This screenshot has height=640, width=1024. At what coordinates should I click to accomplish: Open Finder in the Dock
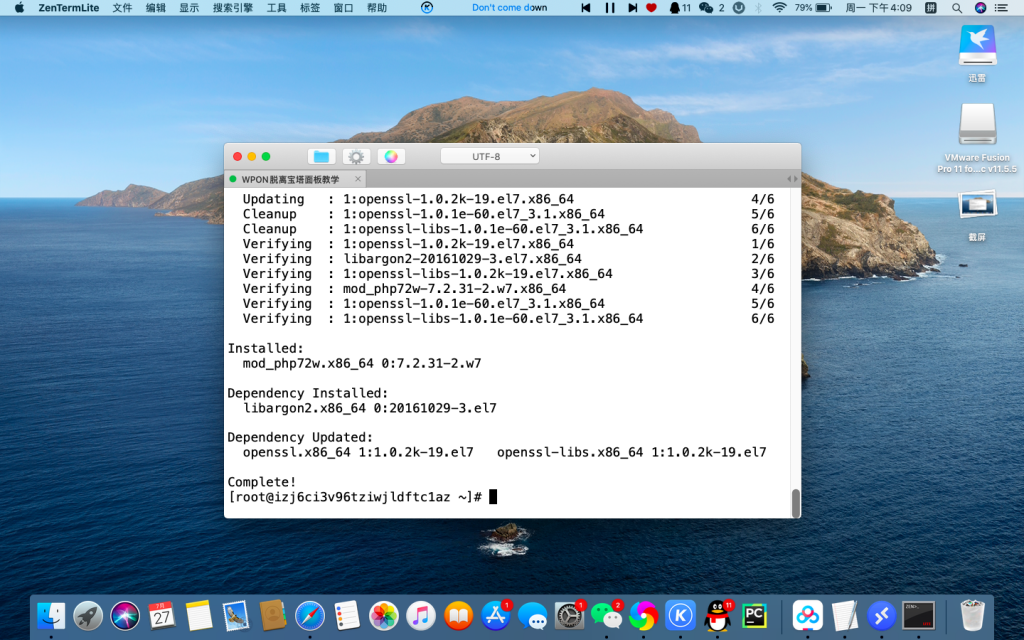51,616
